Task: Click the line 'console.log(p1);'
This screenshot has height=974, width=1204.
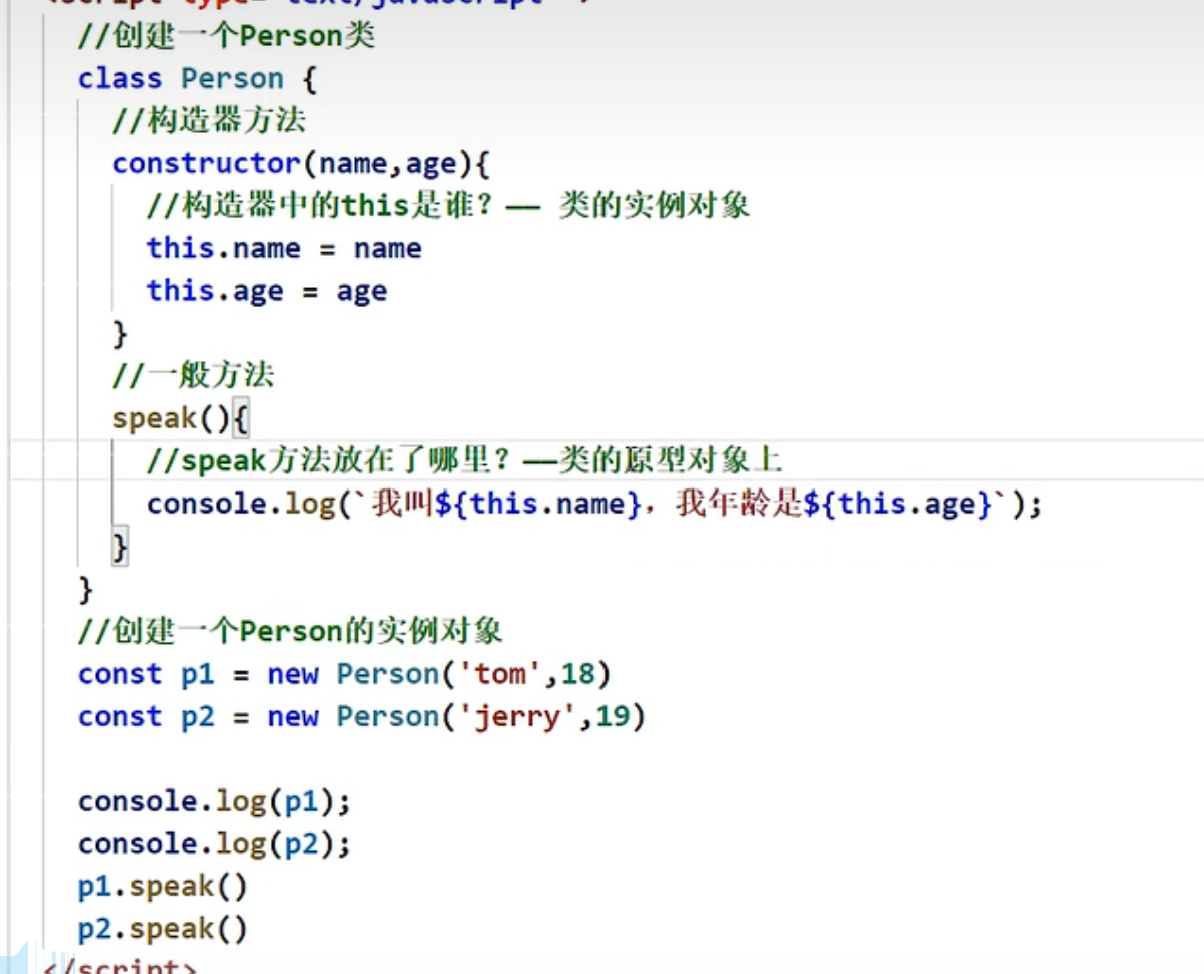Action: [215, 801]
